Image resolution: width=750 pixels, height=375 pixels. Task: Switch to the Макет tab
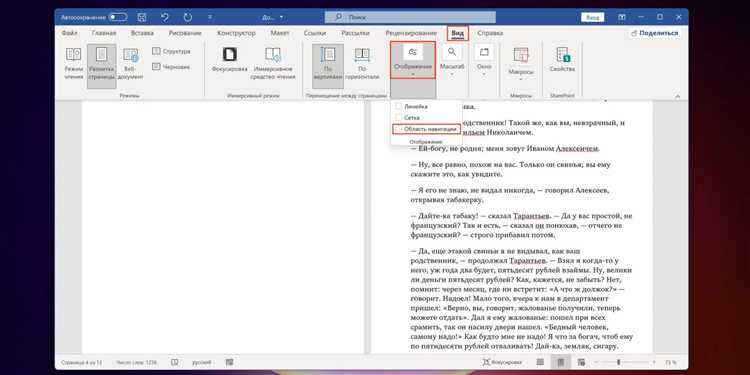pos(280,33)
